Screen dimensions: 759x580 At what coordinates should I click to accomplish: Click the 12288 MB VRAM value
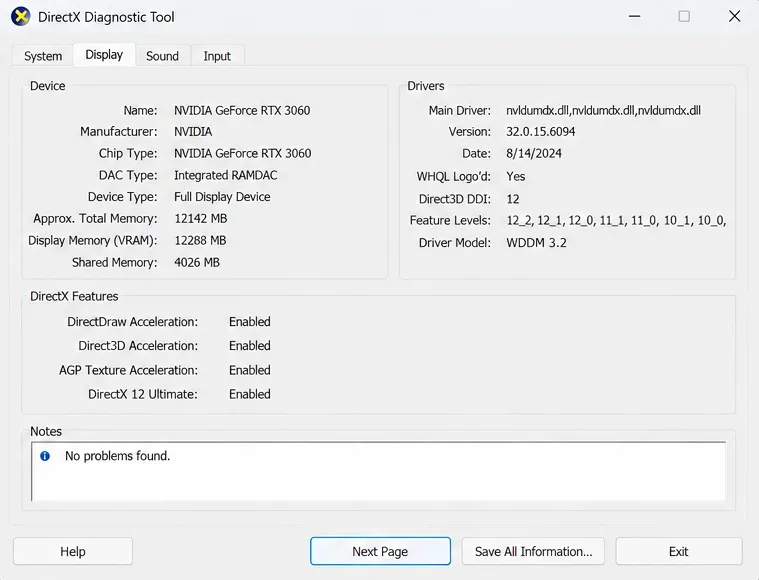click(x=200, y=241)
